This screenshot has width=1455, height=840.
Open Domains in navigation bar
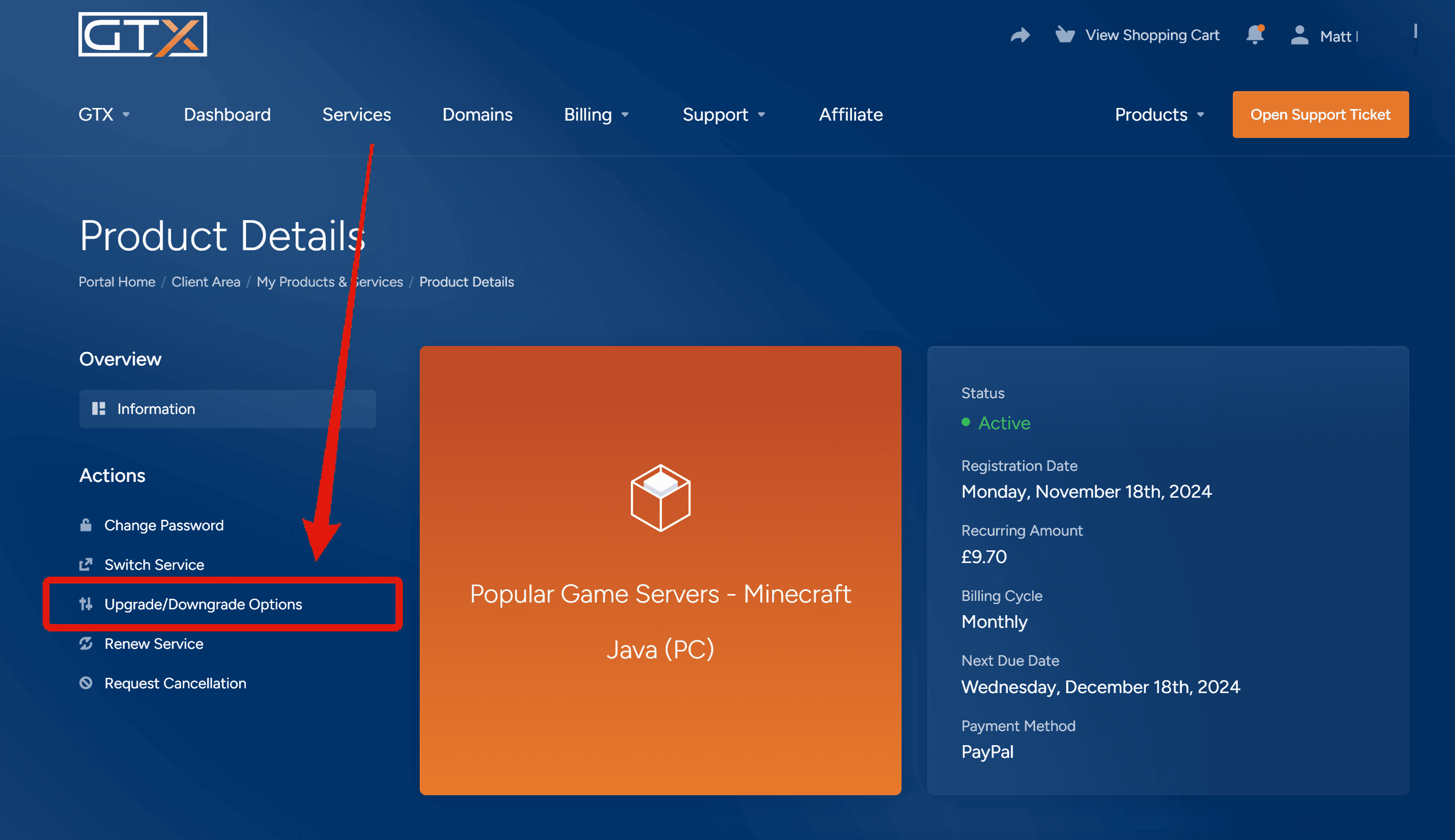[477, 114]
